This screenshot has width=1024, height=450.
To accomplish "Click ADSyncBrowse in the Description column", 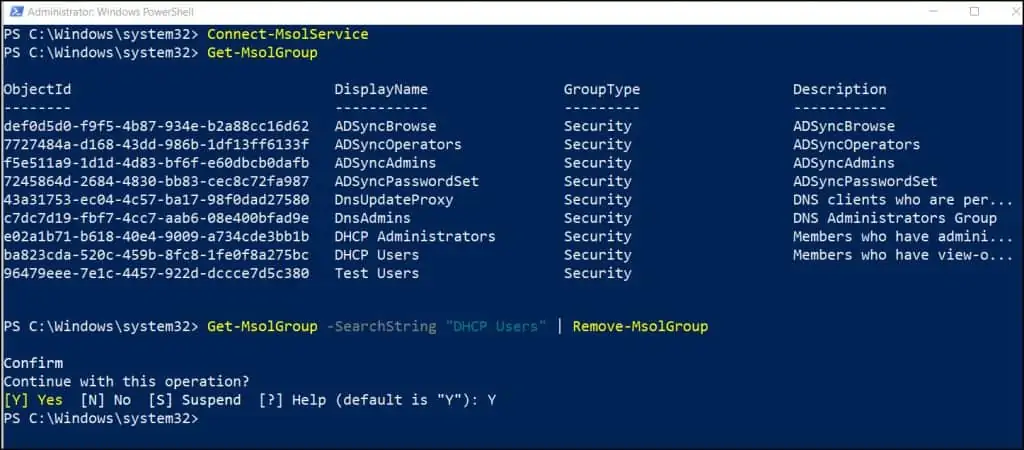I will (x=844, y=126).
